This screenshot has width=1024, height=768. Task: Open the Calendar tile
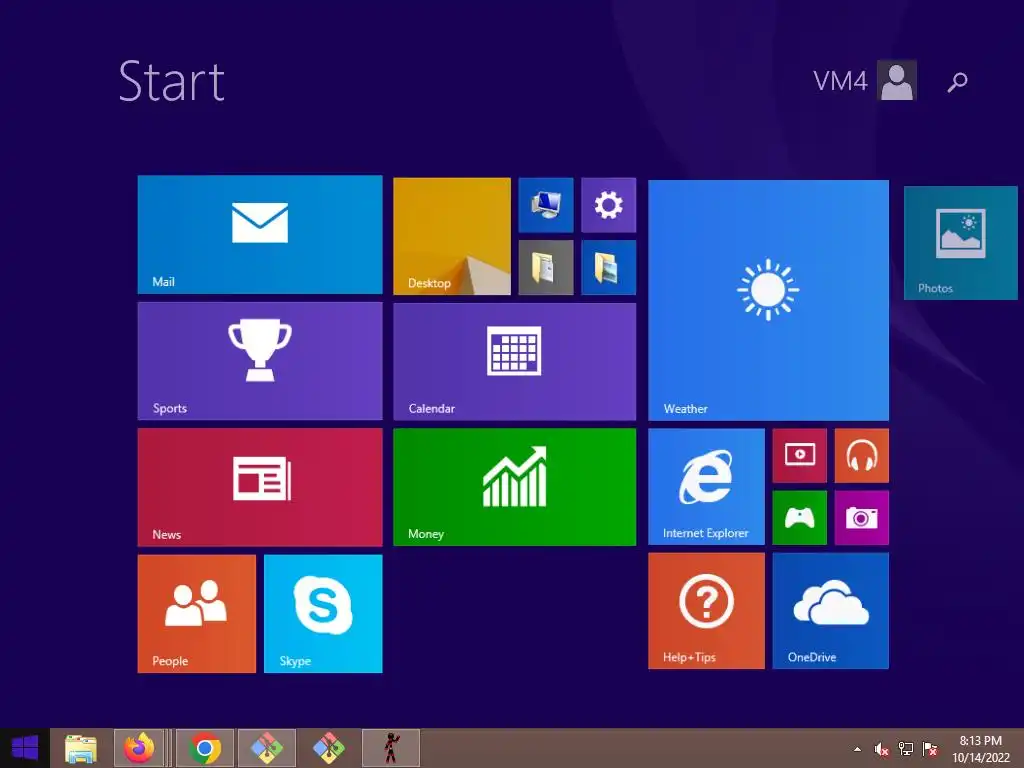pyautogui.click(x=515, y=361)
